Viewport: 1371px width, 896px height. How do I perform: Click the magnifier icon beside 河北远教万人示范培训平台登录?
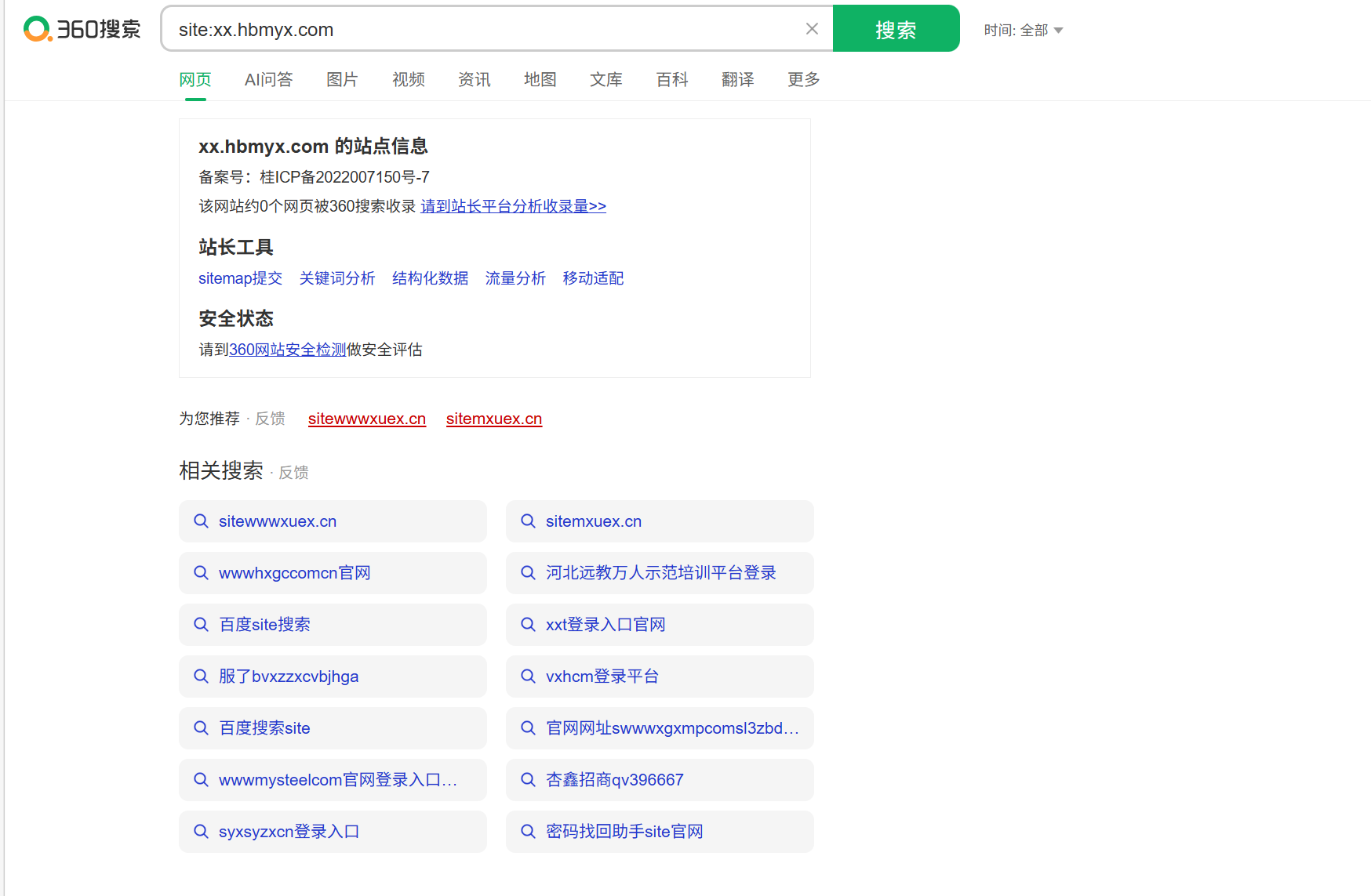click(529, 573)
